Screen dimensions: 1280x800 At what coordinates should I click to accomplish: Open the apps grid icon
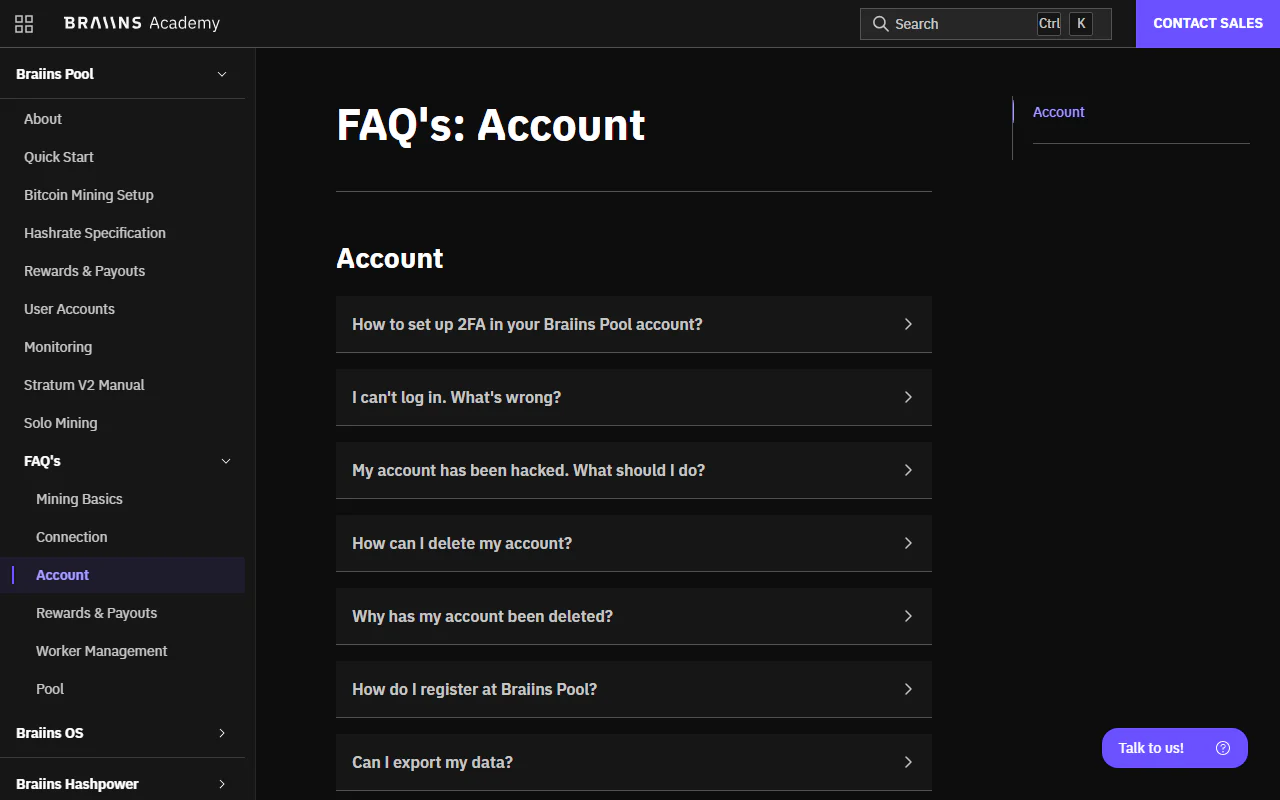click(x=24, y=24)
